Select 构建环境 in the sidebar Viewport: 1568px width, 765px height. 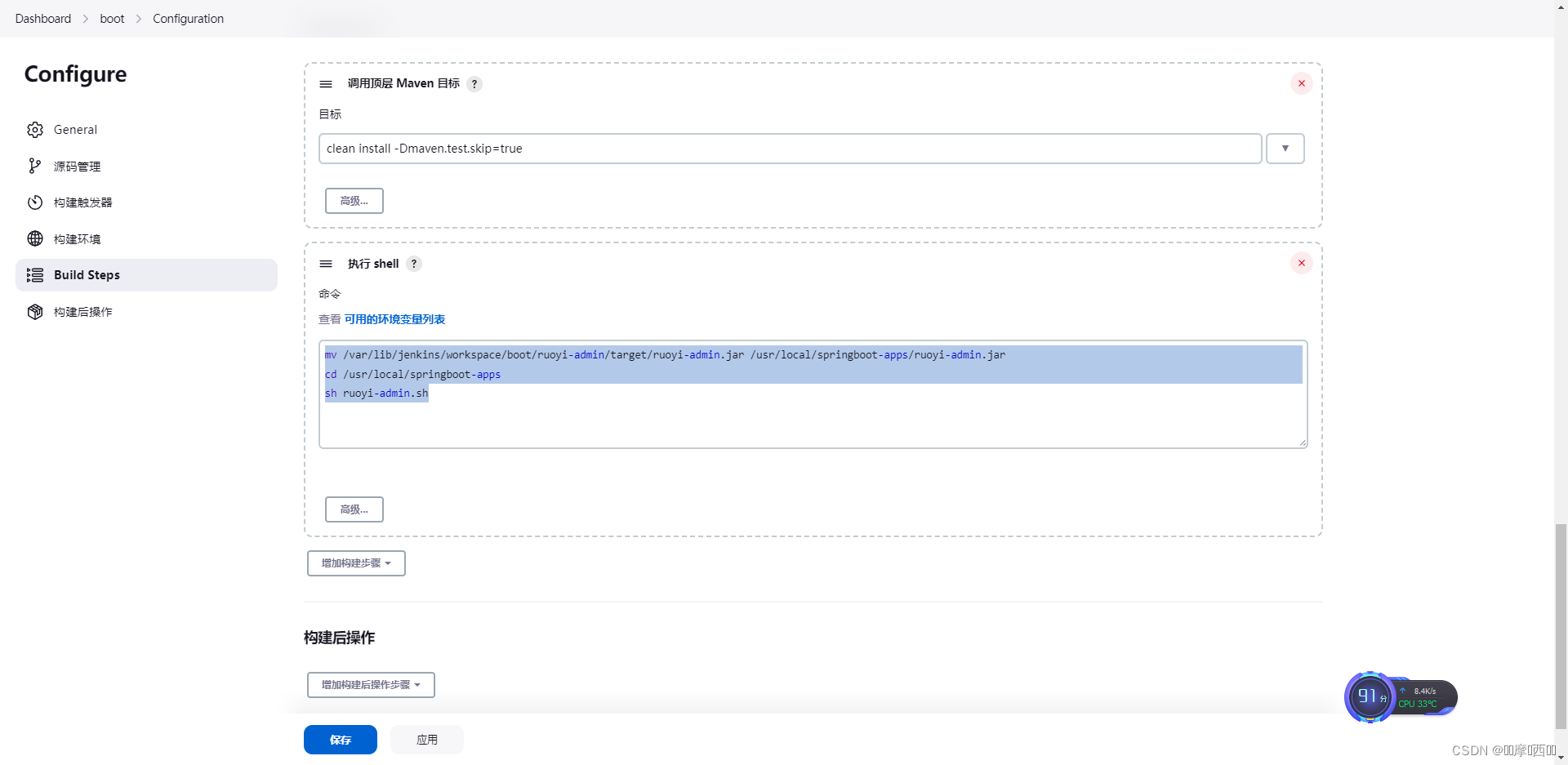146,238
